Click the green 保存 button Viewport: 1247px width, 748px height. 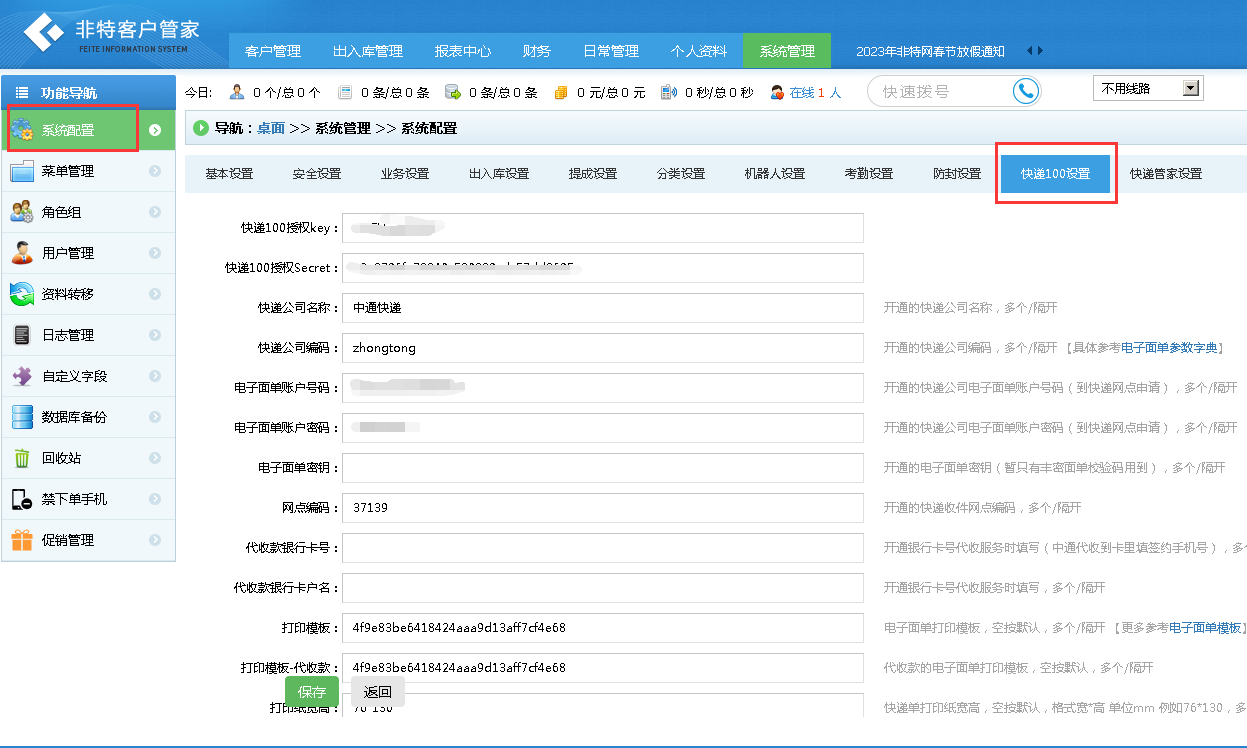click(312, 692)
